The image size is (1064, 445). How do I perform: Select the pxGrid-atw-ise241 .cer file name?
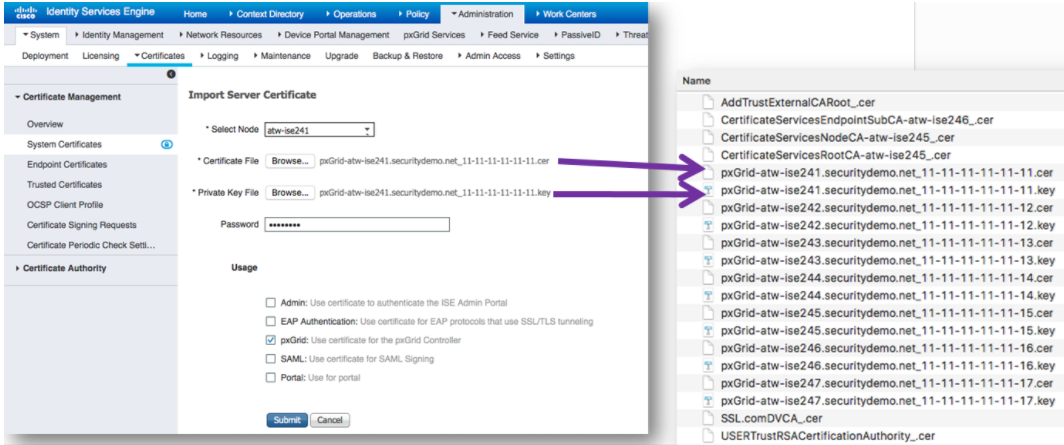click(887, 172)
